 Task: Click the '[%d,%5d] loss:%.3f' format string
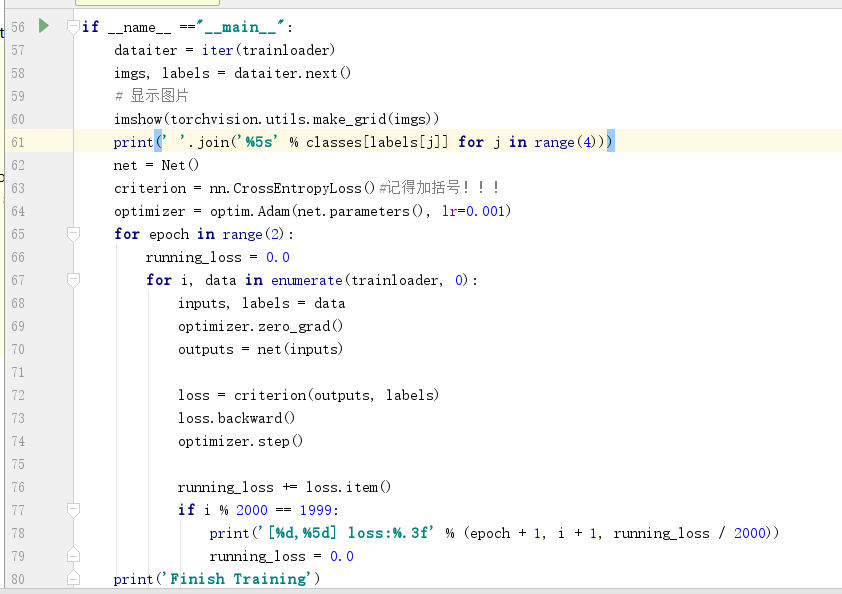[347, 533]
